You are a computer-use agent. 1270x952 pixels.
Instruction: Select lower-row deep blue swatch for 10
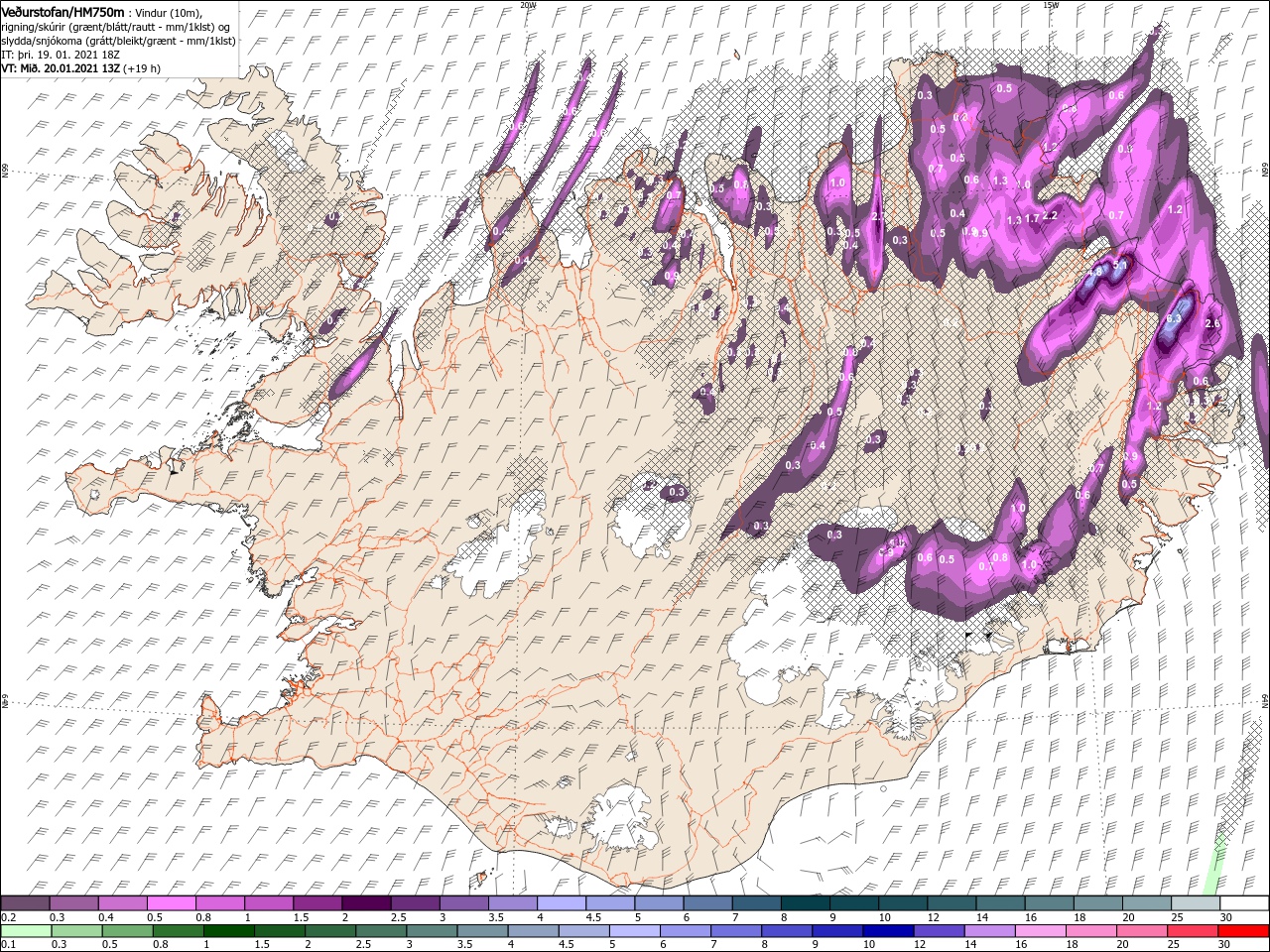889,930
